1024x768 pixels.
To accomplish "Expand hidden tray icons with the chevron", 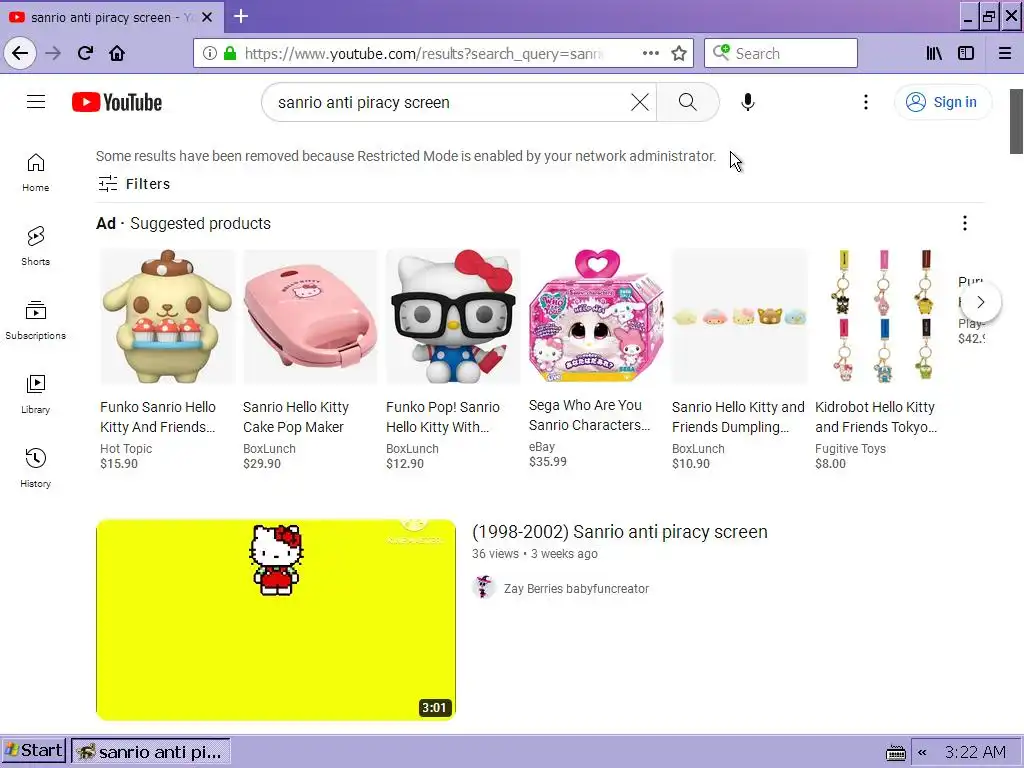I will [x=922, y=752].
